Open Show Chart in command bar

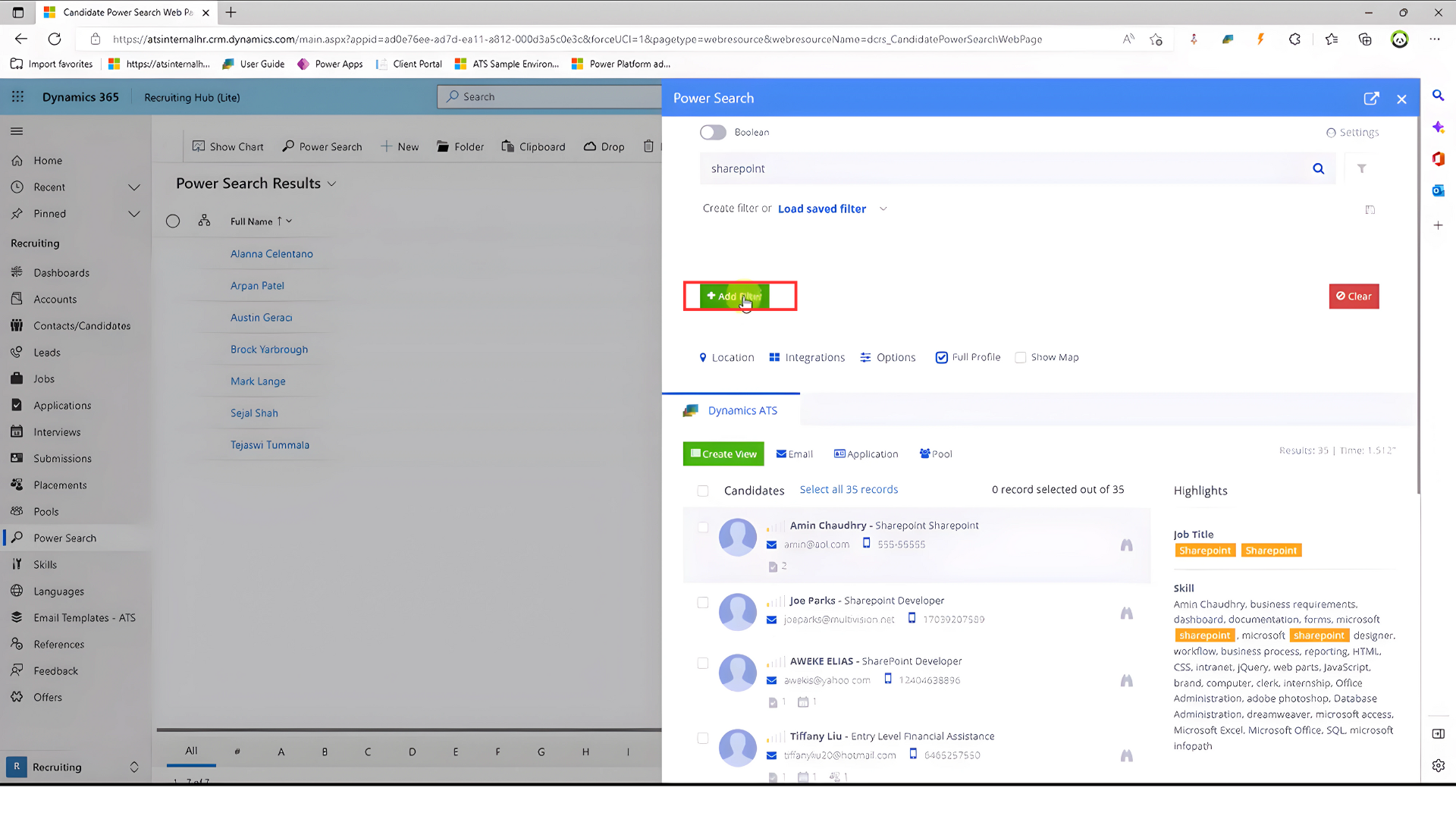[227, 146]
